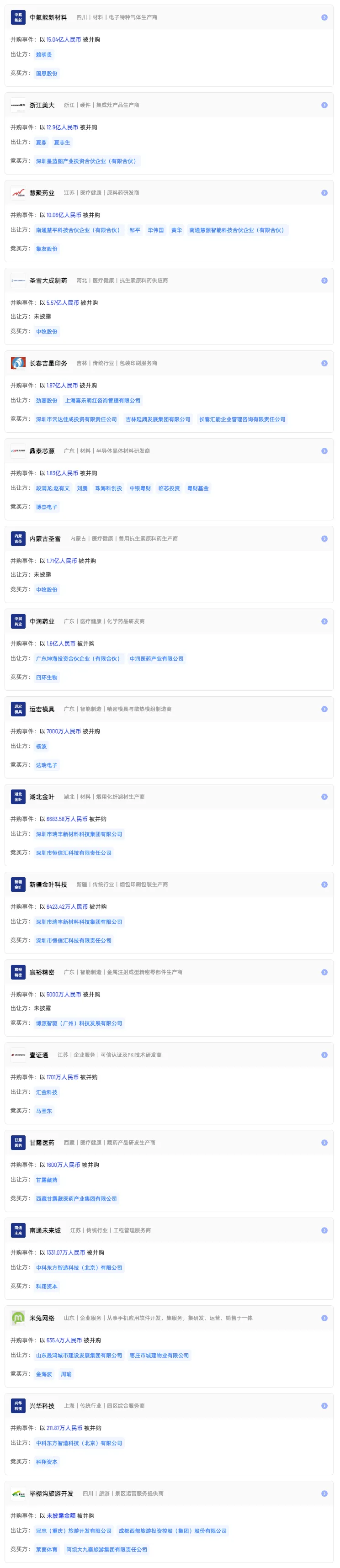
Task: Click the arrow icon on the 甘露医药 card
Action: click(x=324, y=1143)
